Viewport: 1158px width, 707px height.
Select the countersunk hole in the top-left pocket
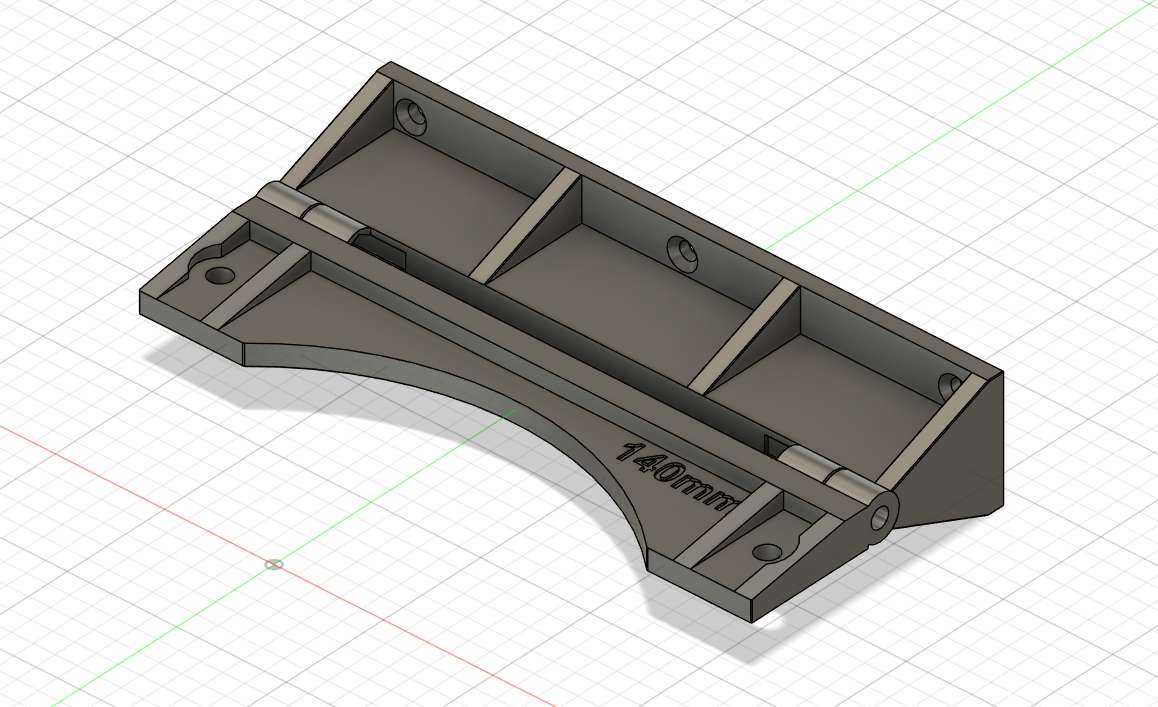tap(411, 113)
